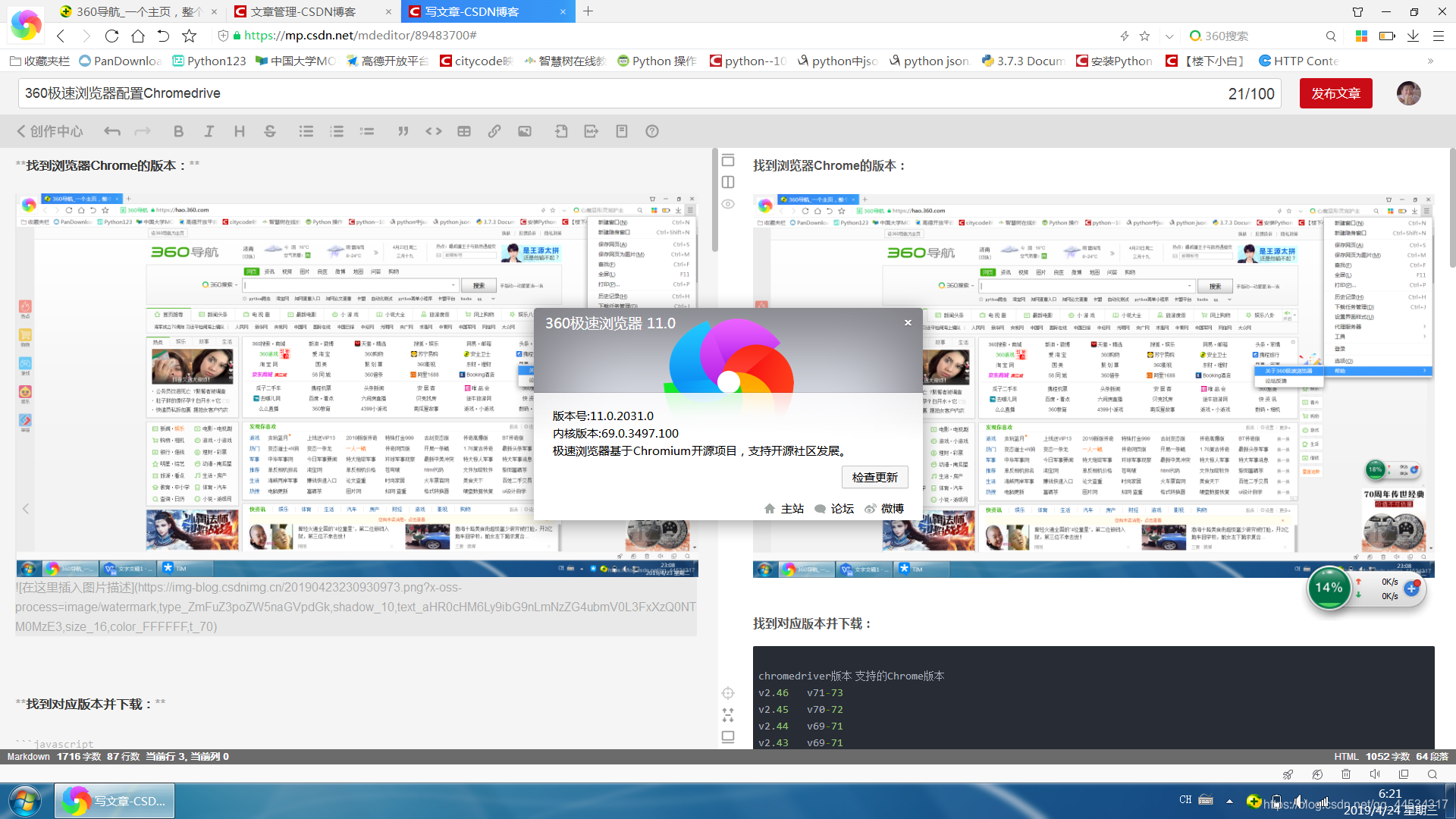Expand the bookmarks bar overflow chevron
The width and height of the screenshot is (1456, 819).
1430,61
